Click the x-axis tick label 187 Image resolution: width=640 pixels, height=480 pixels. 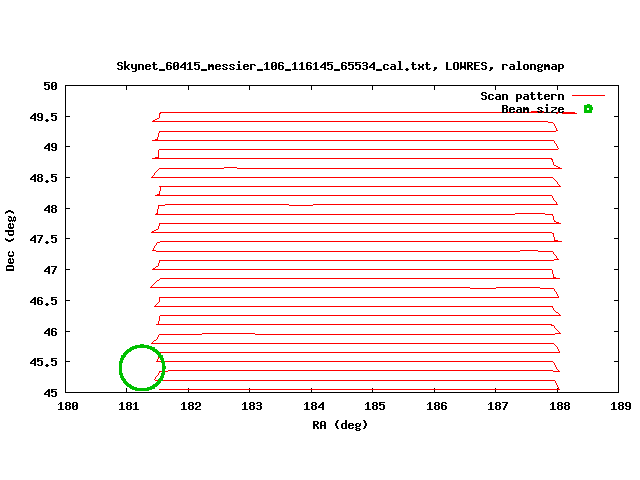(x=498, y=406)
